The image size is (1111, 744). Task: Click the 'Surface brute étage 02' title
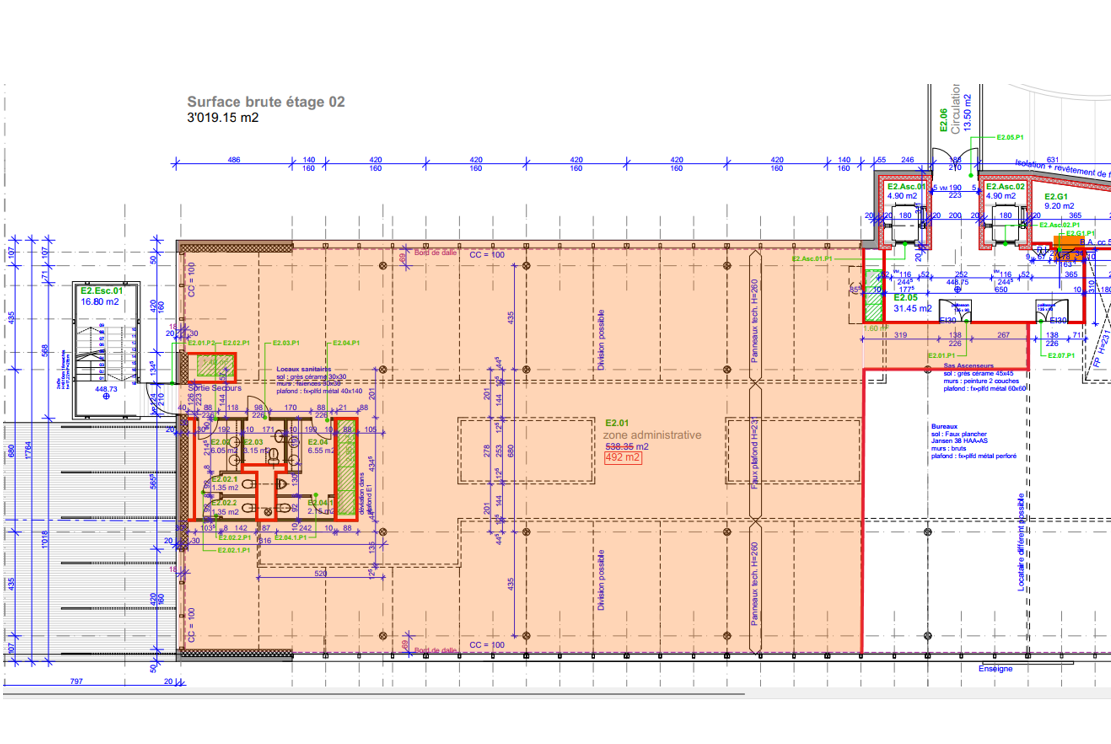tap(266, 102)
